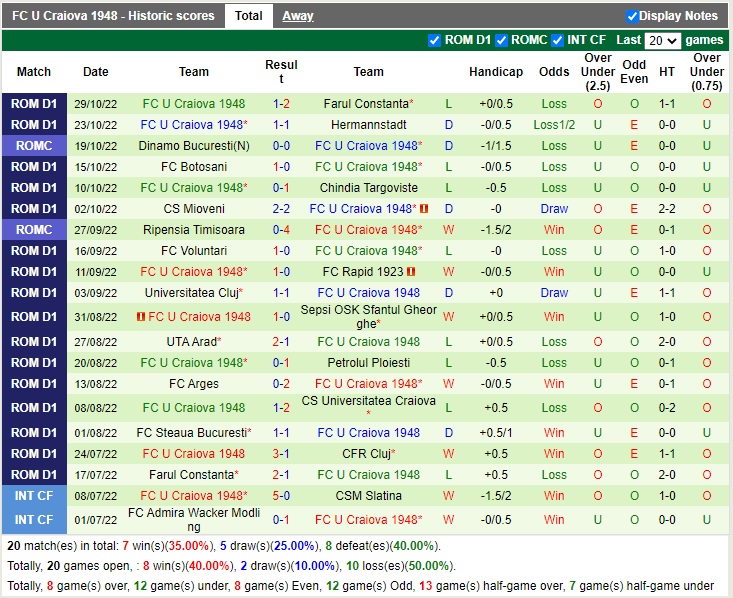Click red card icon in 31/08/22 row
Viewport: 733px width, 598px height.
pos(141,317)
